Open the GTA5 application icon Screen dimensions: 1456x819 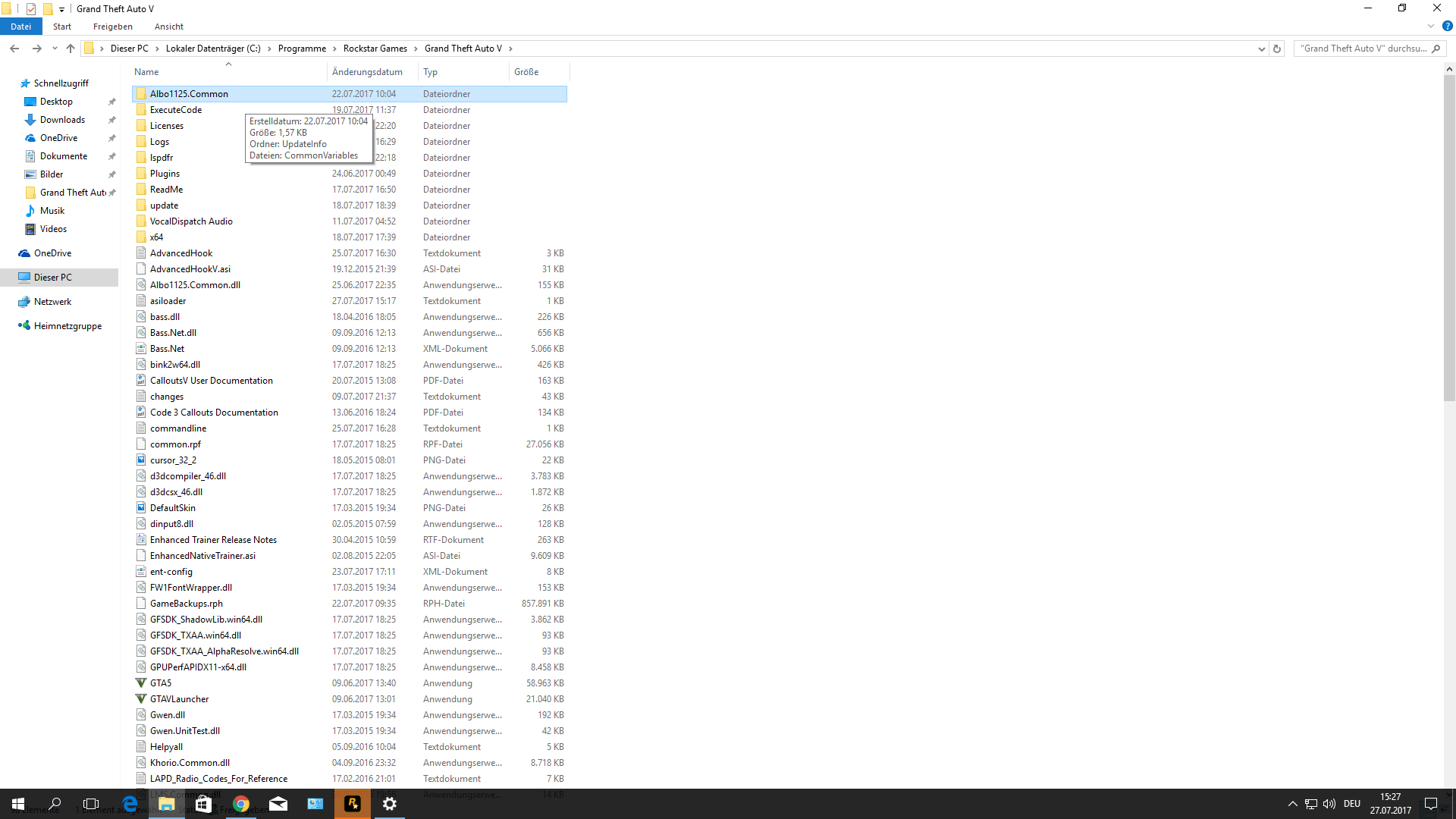pyautogui.click(x=141, y=683)
